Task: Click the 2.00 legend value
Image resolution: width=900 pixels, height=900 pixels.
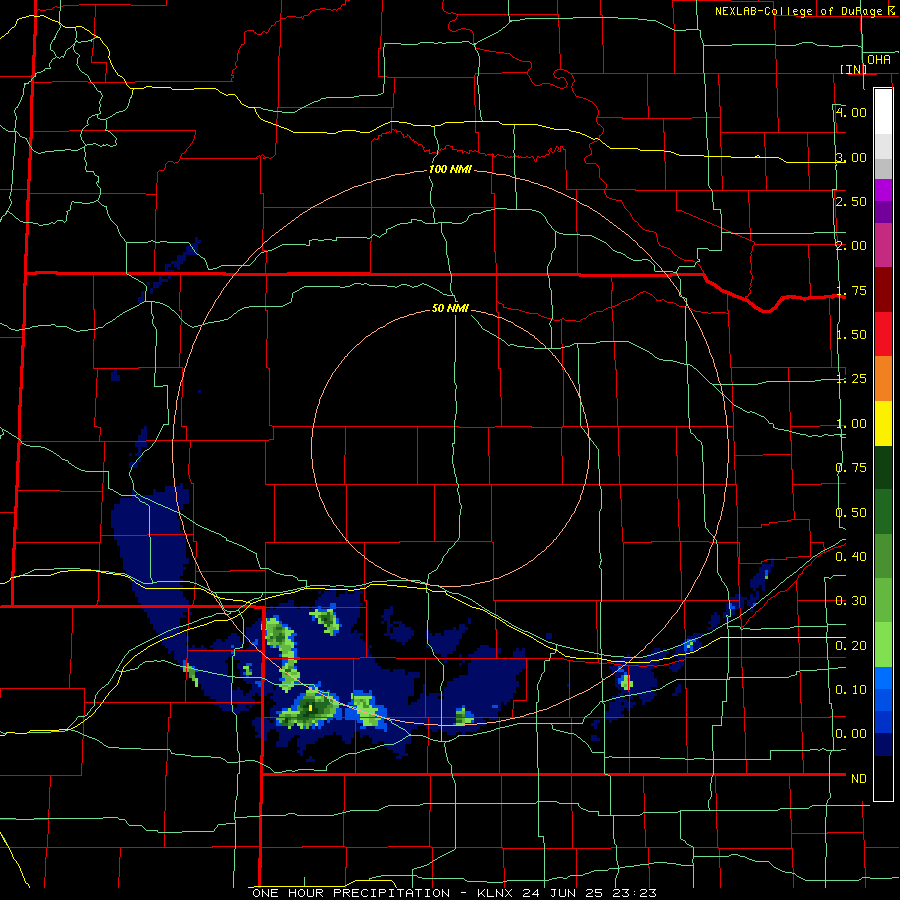Action: click(x=851, y=246)
